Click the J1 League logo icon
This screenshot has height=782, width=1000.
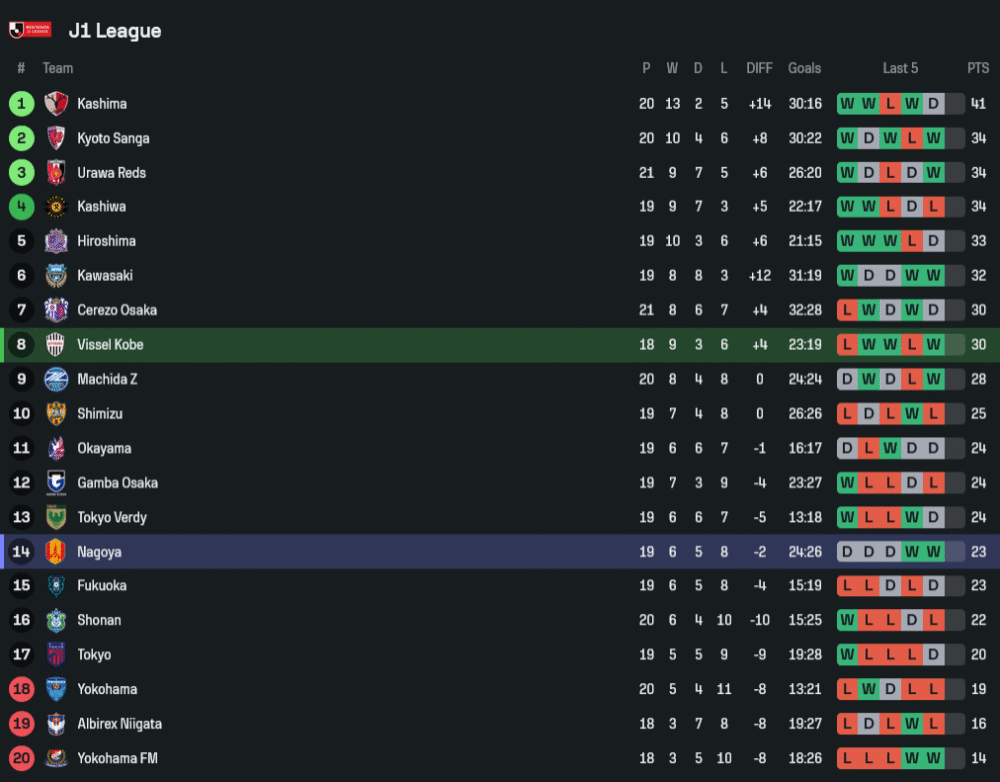[30, 30]
